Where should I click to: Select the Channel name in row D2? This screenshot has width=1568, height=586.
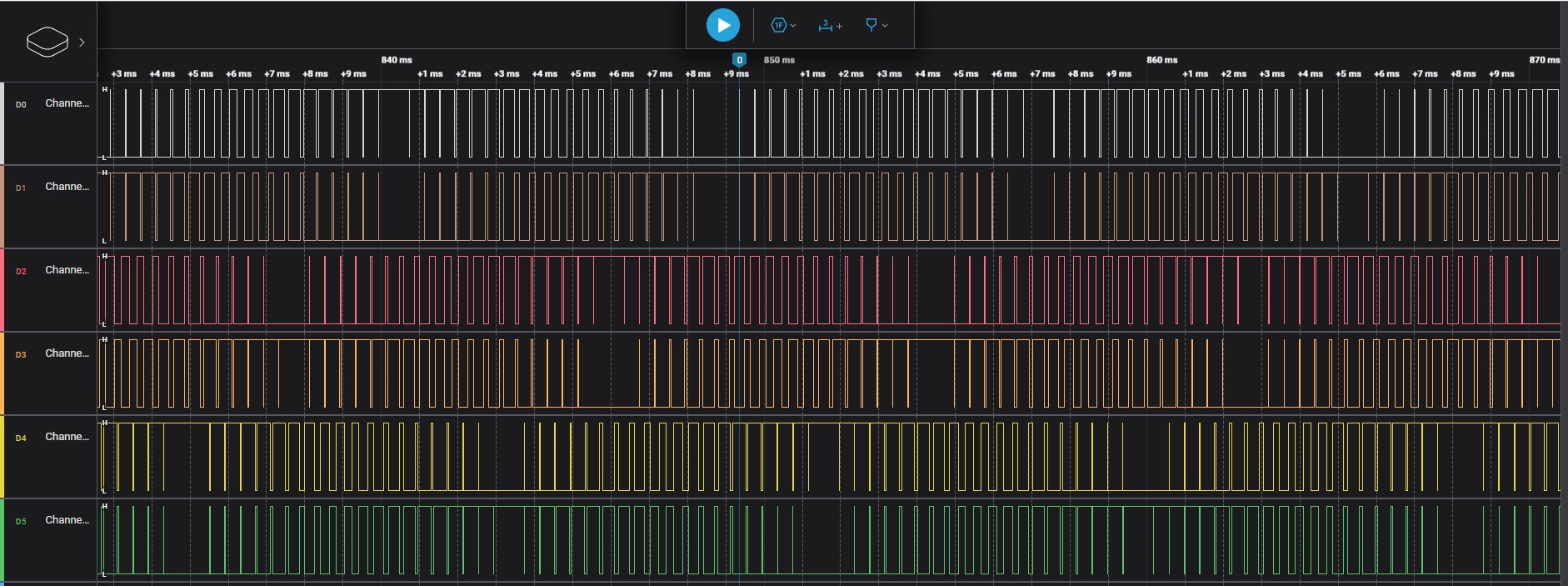(x=67, y=270)
